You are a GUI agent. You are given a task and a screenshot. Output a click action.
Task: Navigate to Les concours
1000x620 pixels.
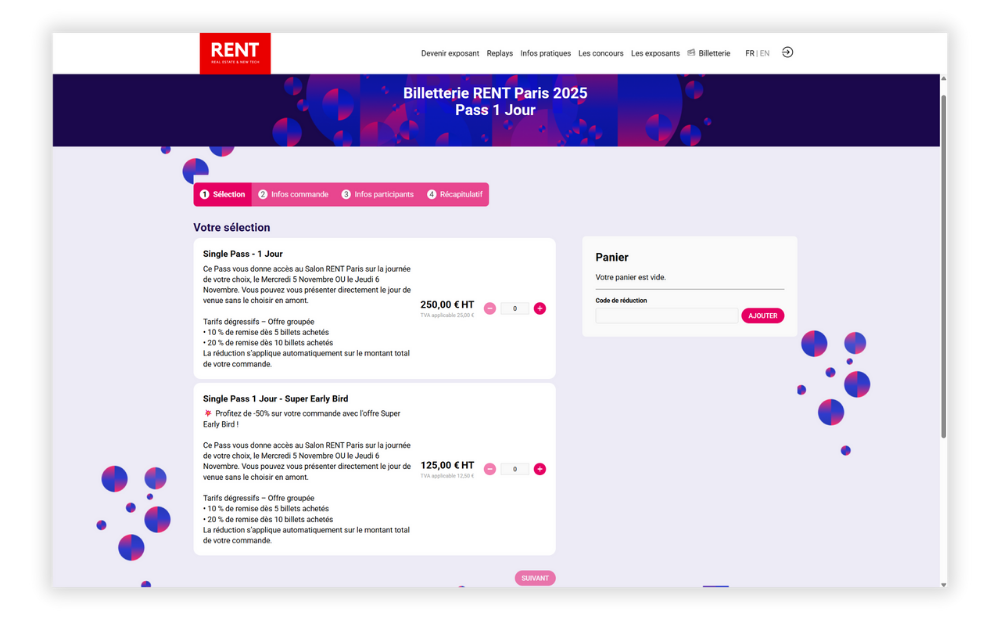tap(600, 53)
